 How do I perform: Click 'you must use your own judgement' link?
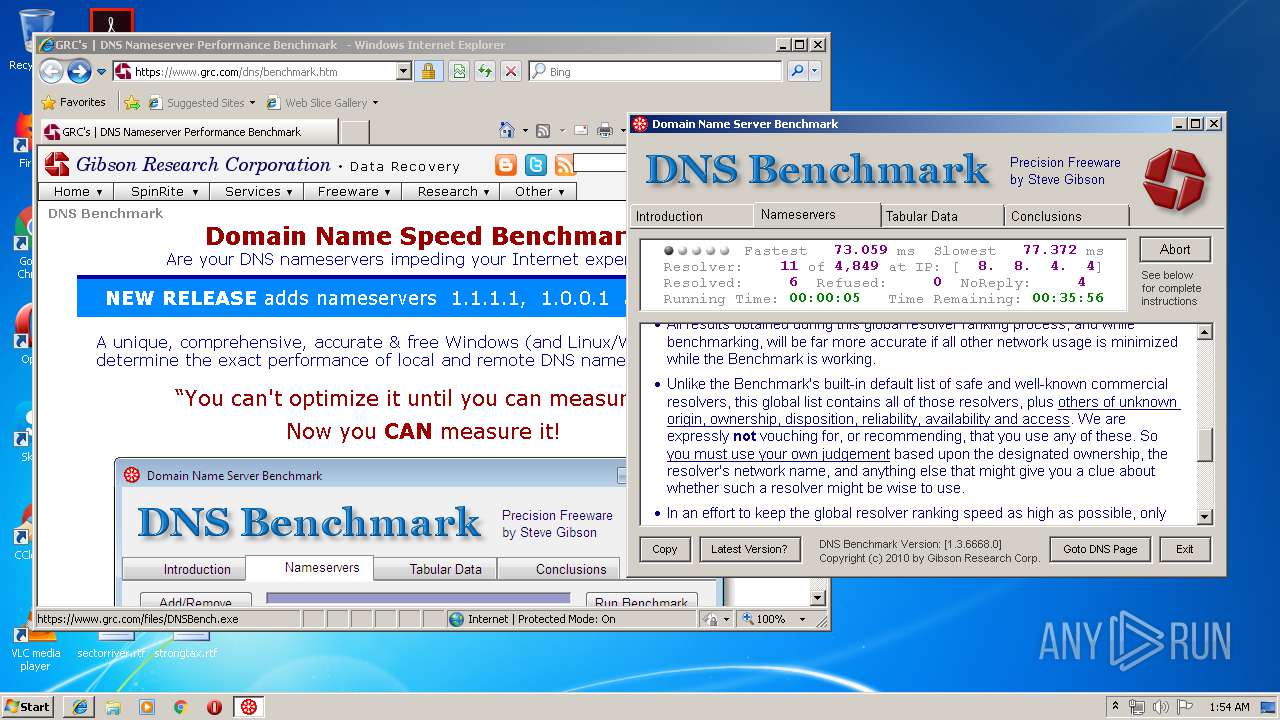point(778,454)
